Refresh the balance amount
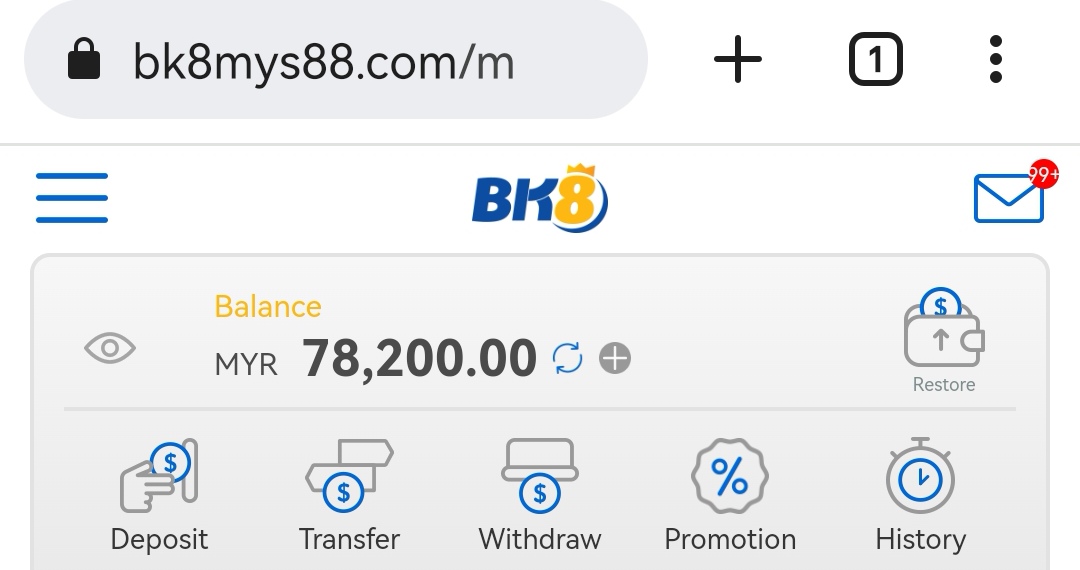This screenshot has height=570, width=1080. (568, 359)
